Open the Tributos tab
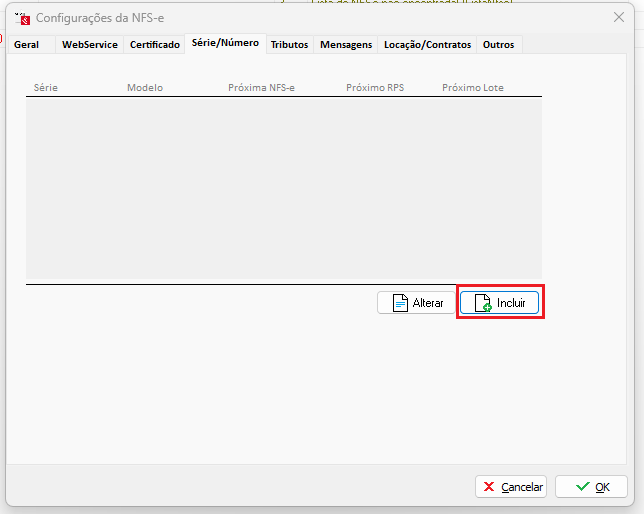Viewport: 644px width, 514px height. pos(289,45)
